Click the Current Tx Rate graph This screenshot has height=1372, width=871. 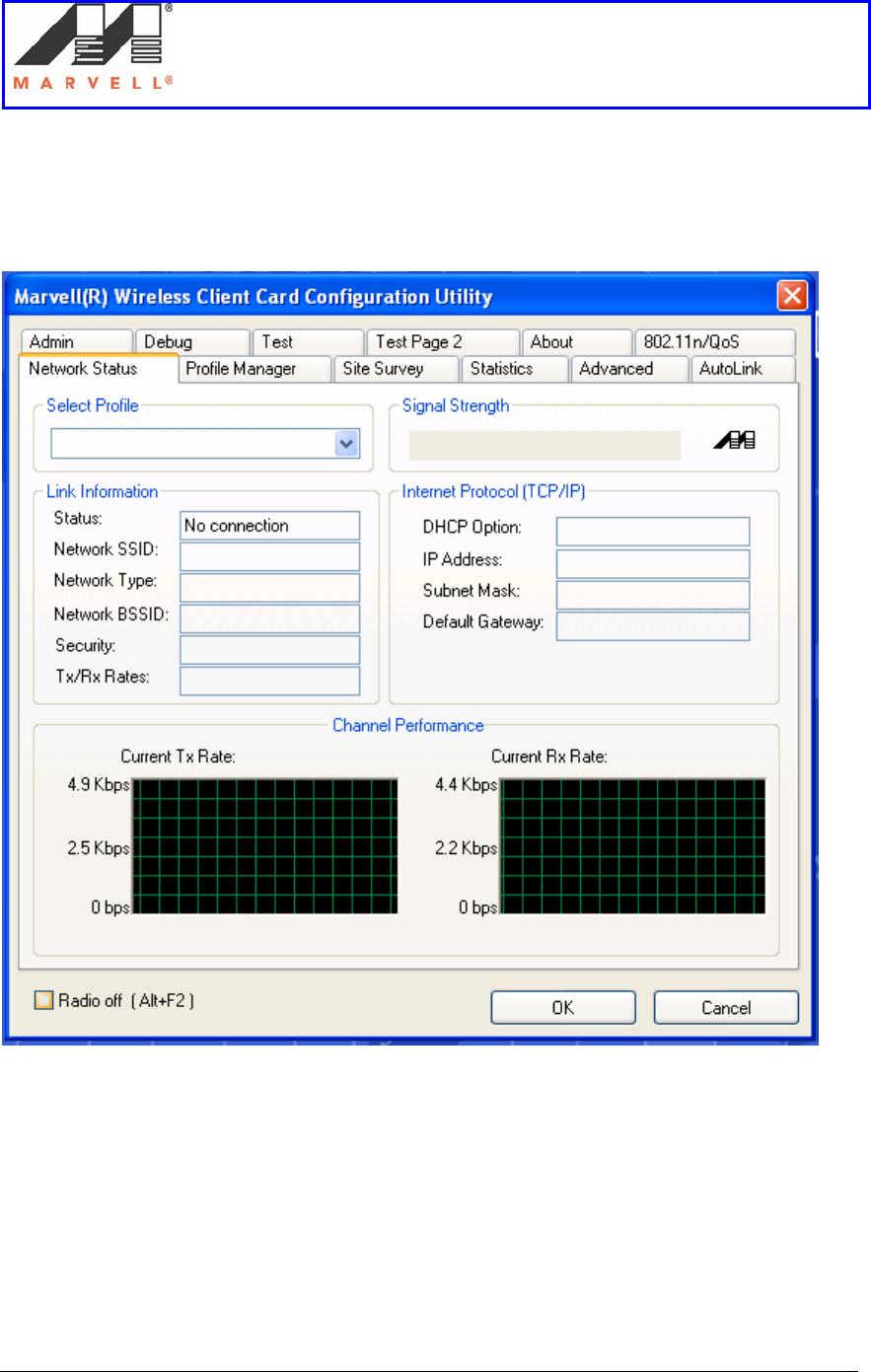pos(265,846)
